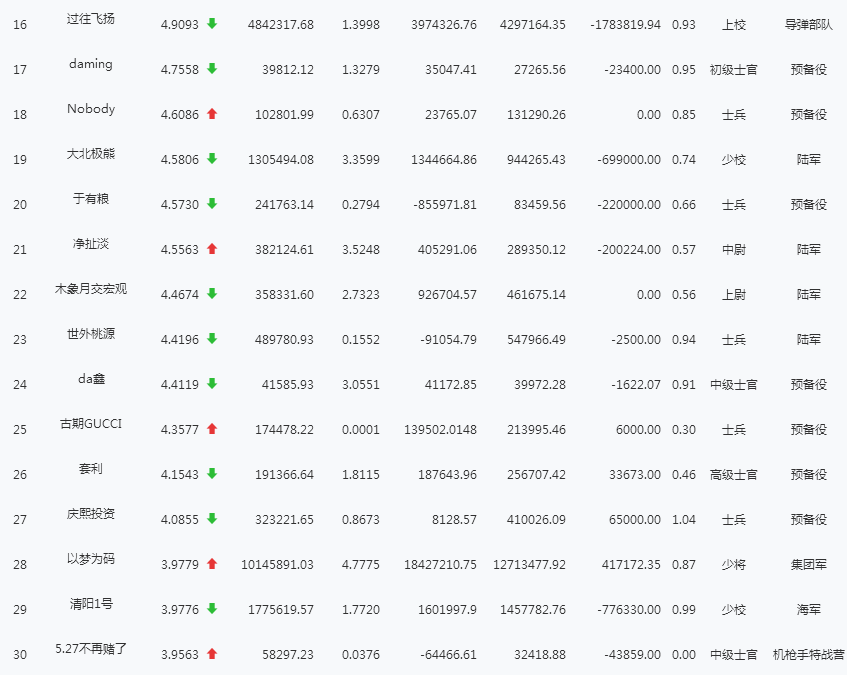Screen dimensions: 847x675
Task: Click value -1622.07
Action: coord(636,384)
